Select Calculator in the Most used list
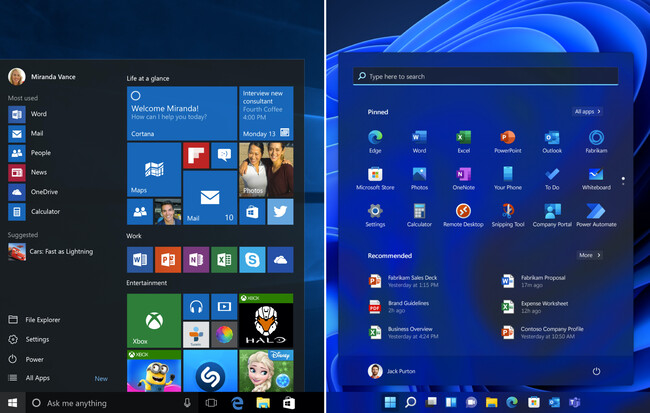 pyautogui.click(x=44, y=211)
